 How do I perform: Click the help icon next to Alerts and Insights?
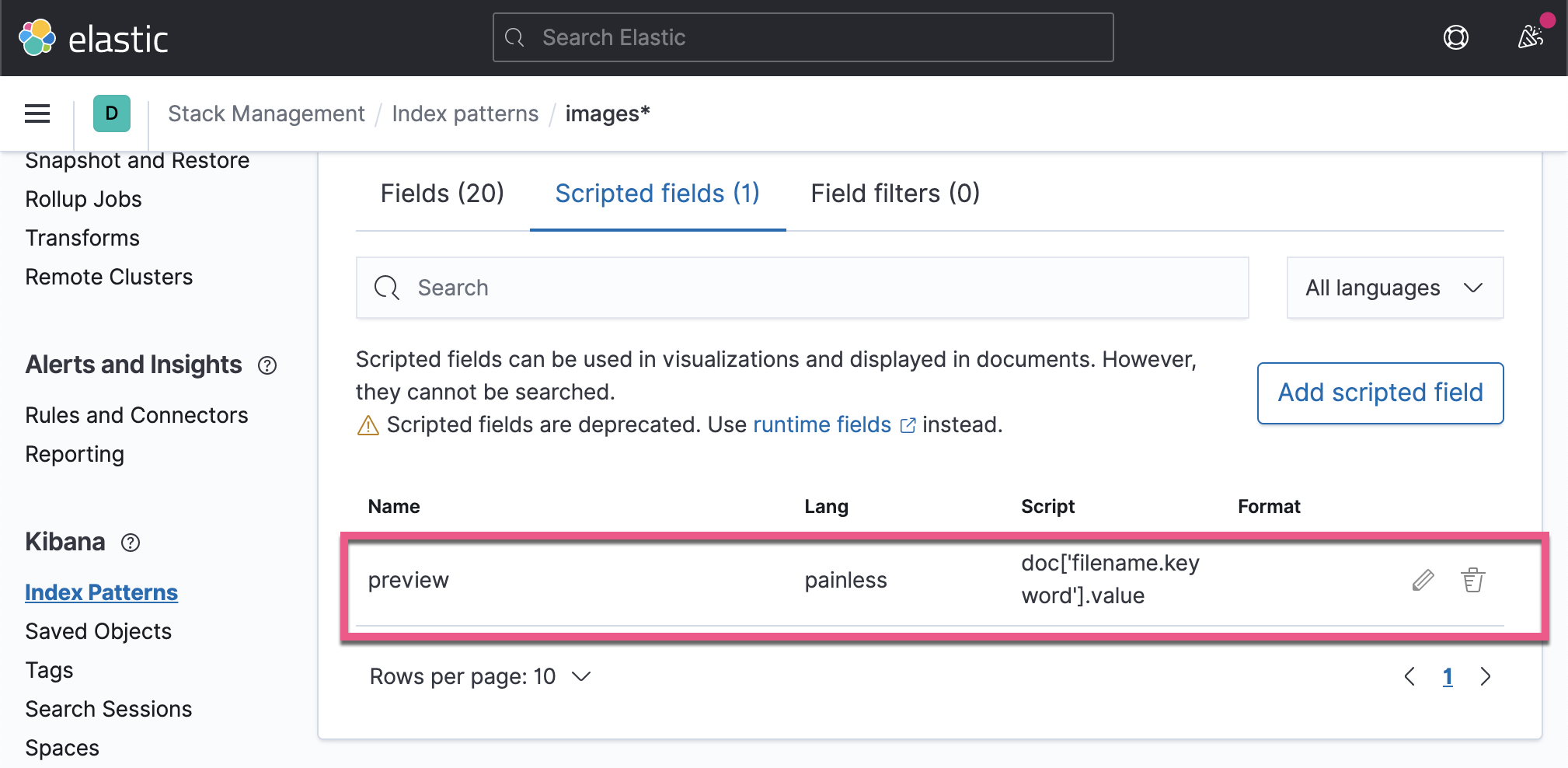(x=267, y=365)
